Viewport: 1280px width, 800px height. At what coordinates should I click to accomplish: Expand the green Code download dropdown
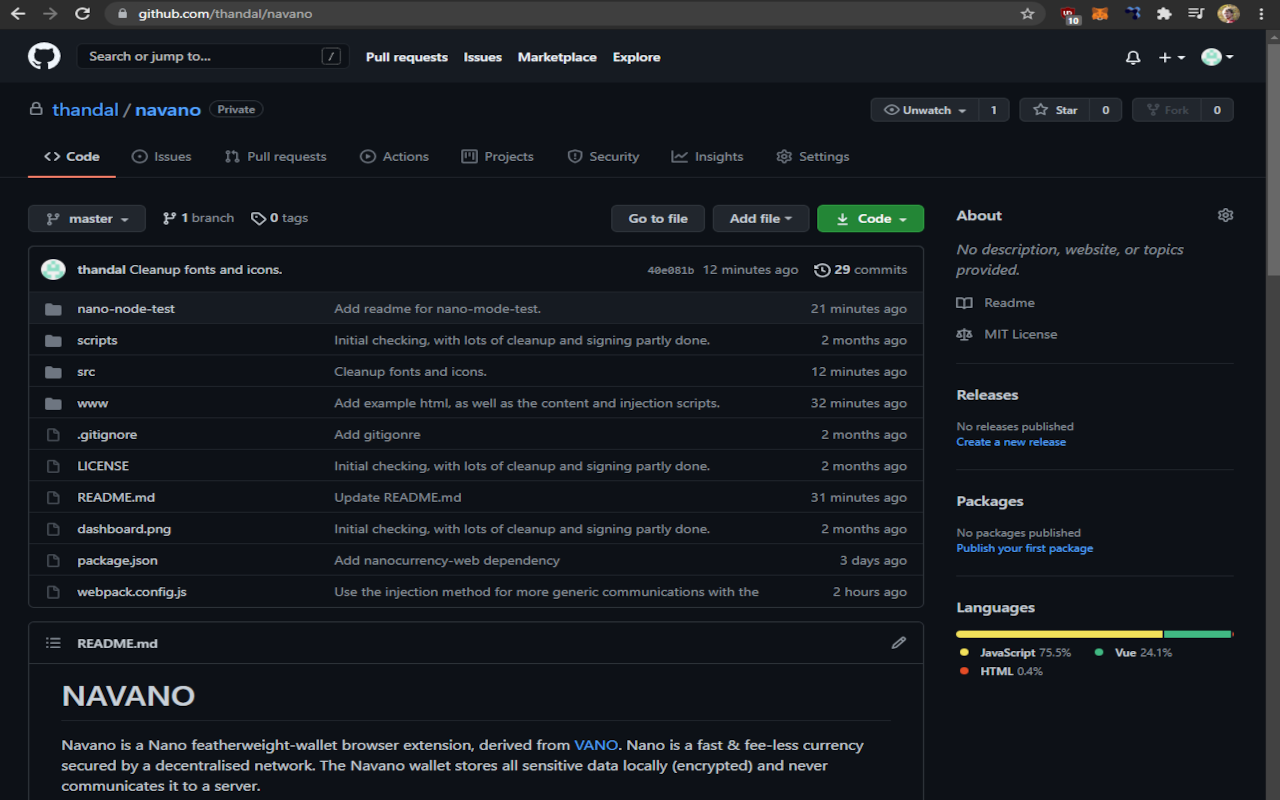(870, 219)
